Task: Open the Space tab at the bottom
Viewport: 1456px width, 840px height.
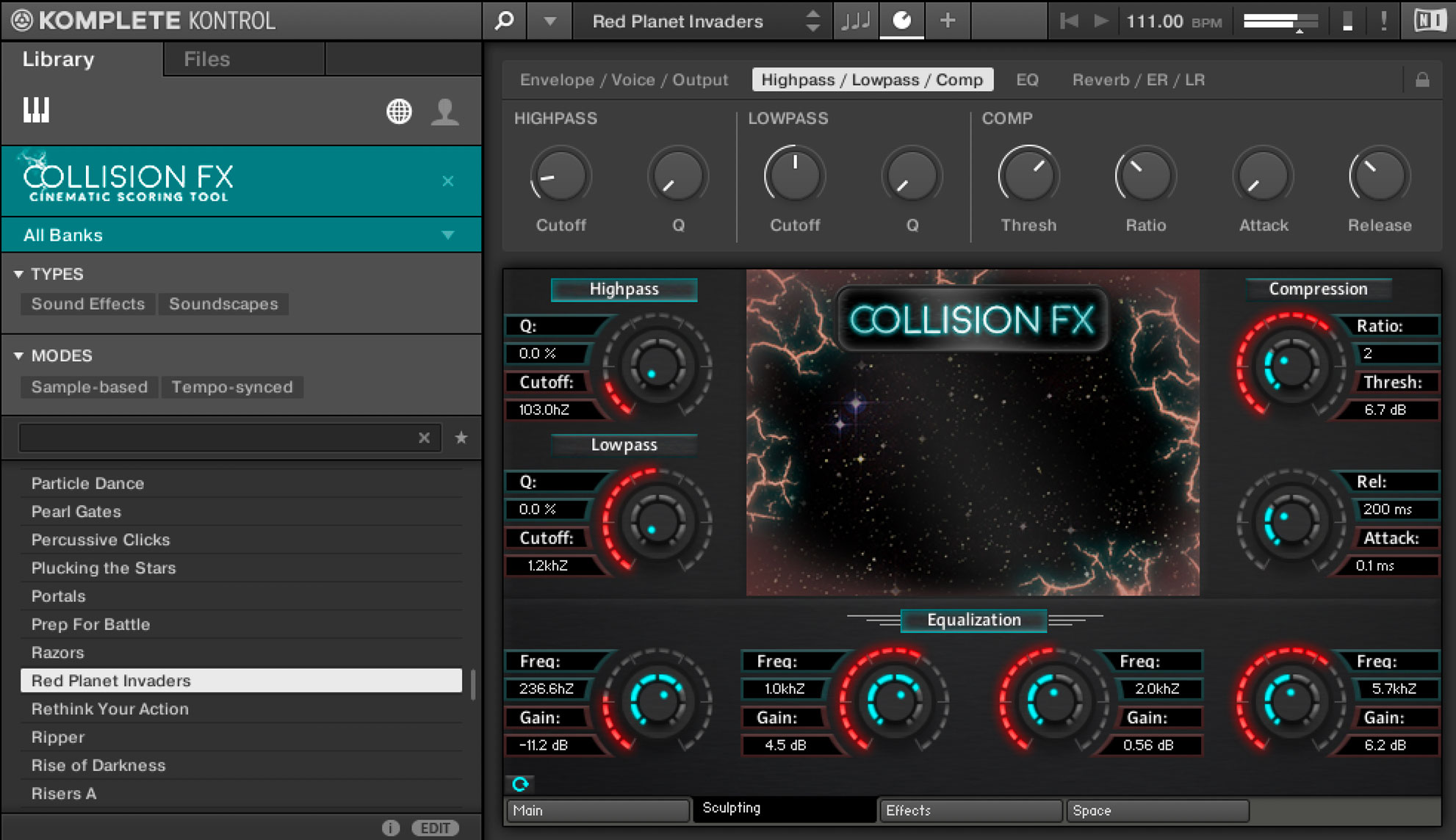Action: pos(1157,811)
